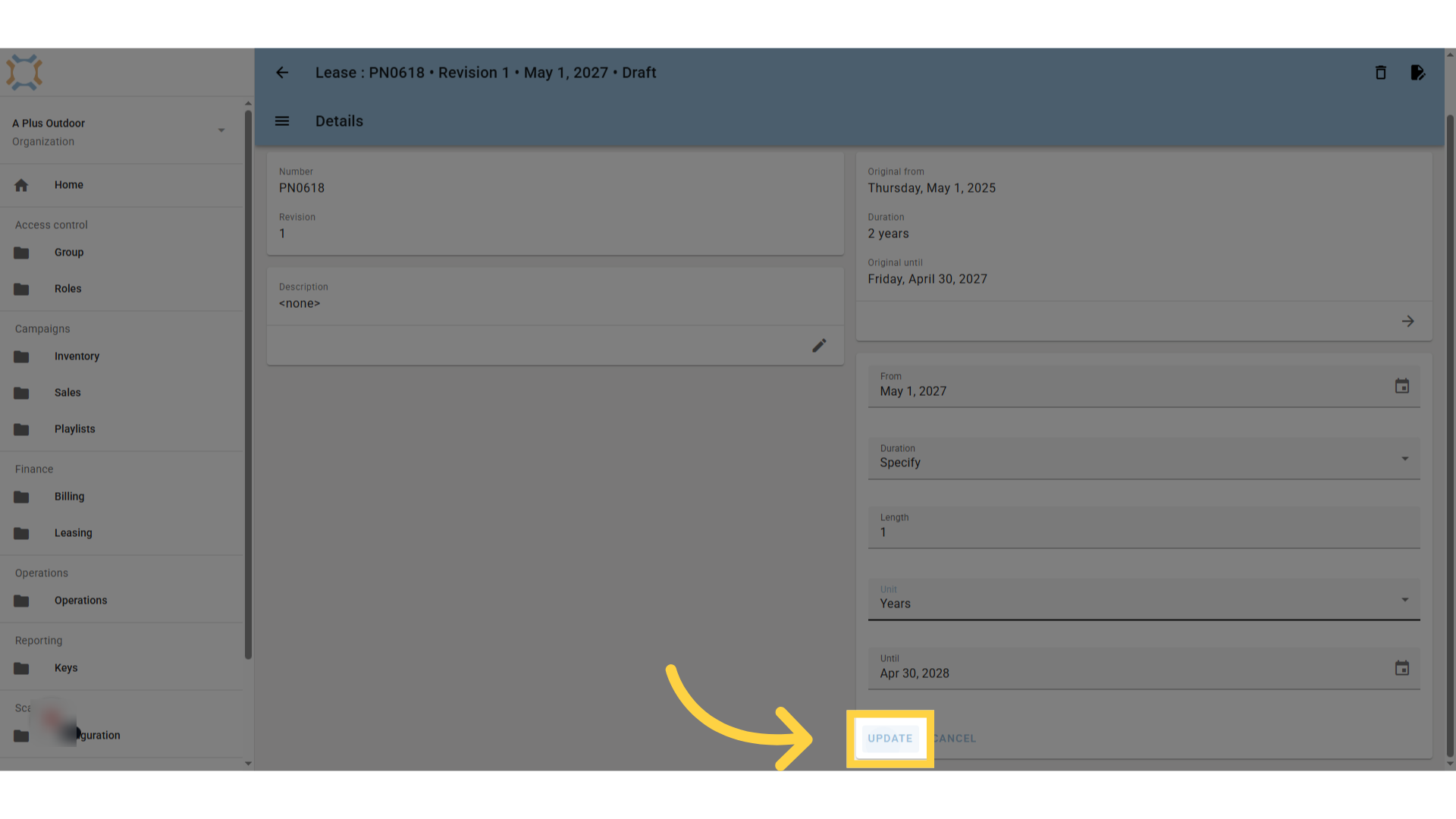Open the calendar picker for From date
1456x819 pixels.
tap(1402, 387)
